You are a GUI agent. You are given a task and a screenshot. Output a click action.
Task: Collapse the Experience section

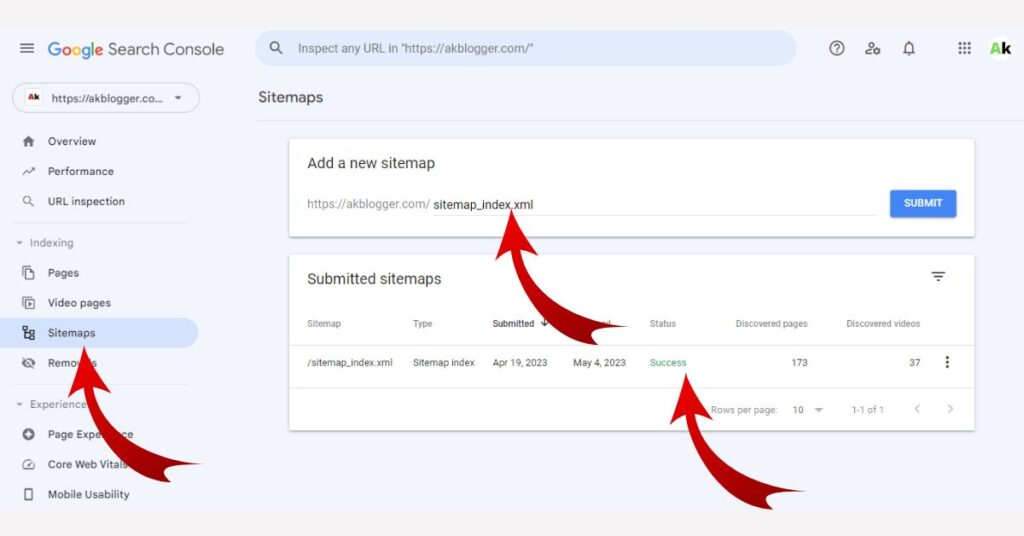[x=19, y=404]
